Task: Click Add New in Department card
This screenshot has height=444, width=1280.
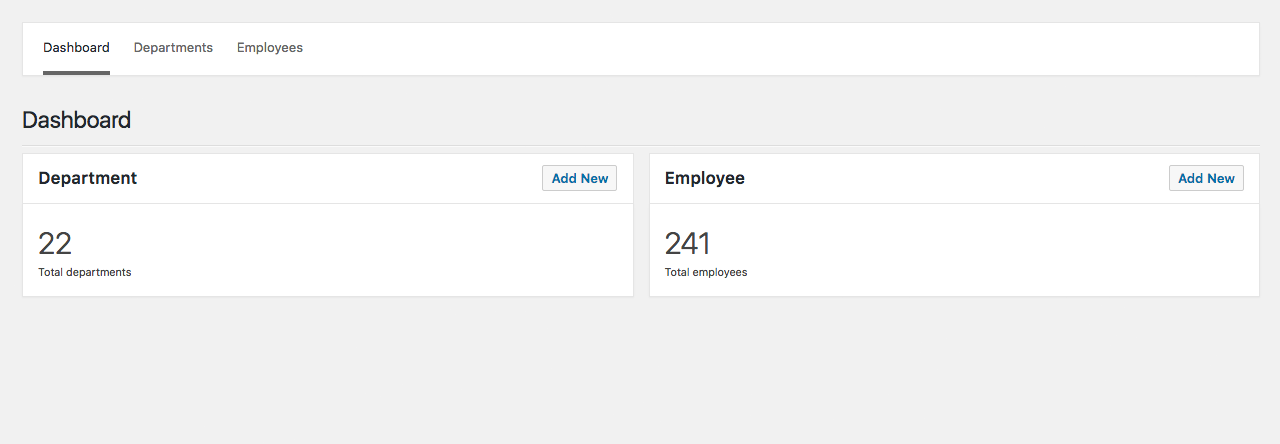Action: point(579,178)
